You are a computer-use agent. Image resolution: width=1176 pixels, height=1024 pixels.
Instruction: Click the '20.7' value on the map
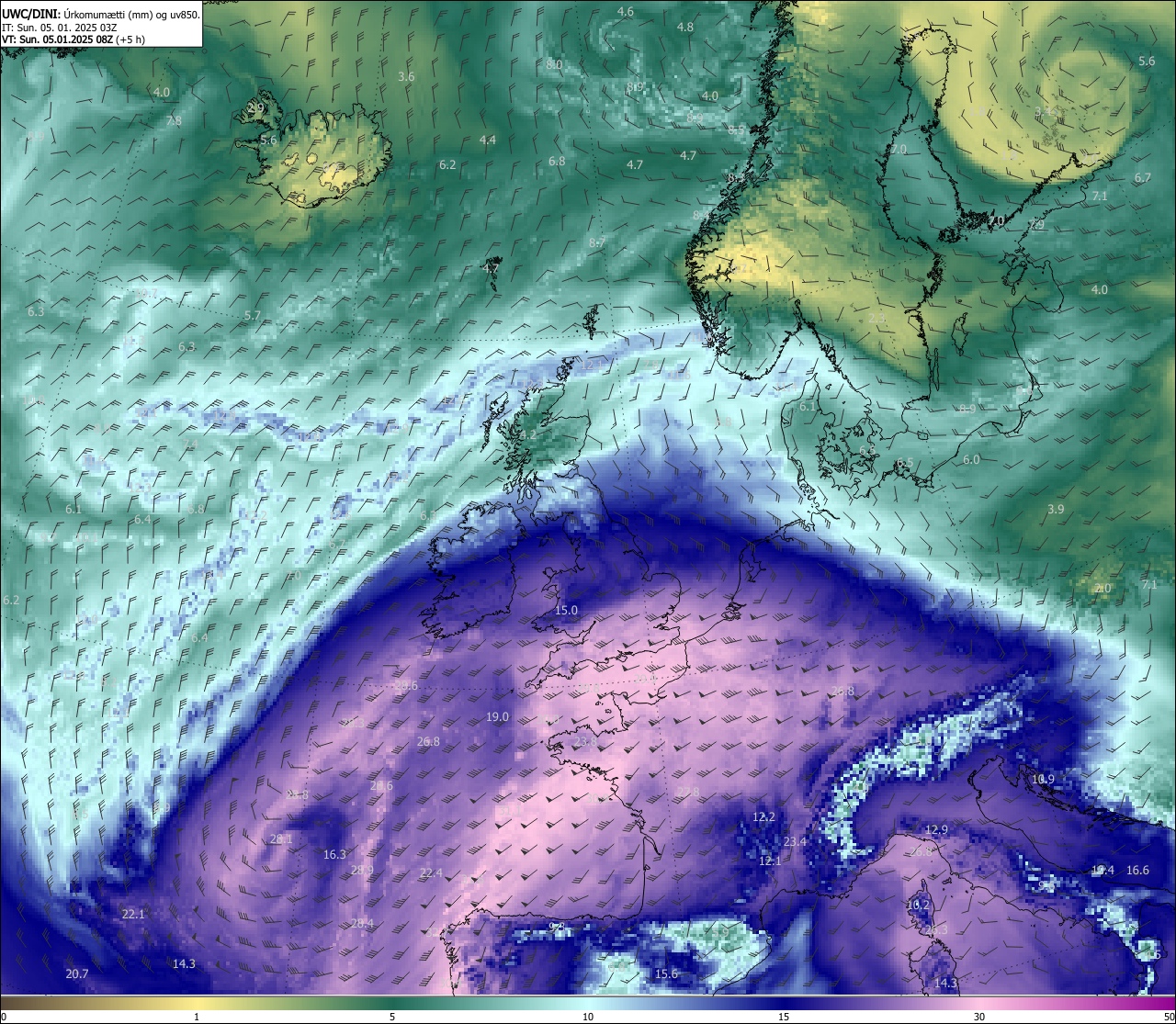[x=77, y=974]
